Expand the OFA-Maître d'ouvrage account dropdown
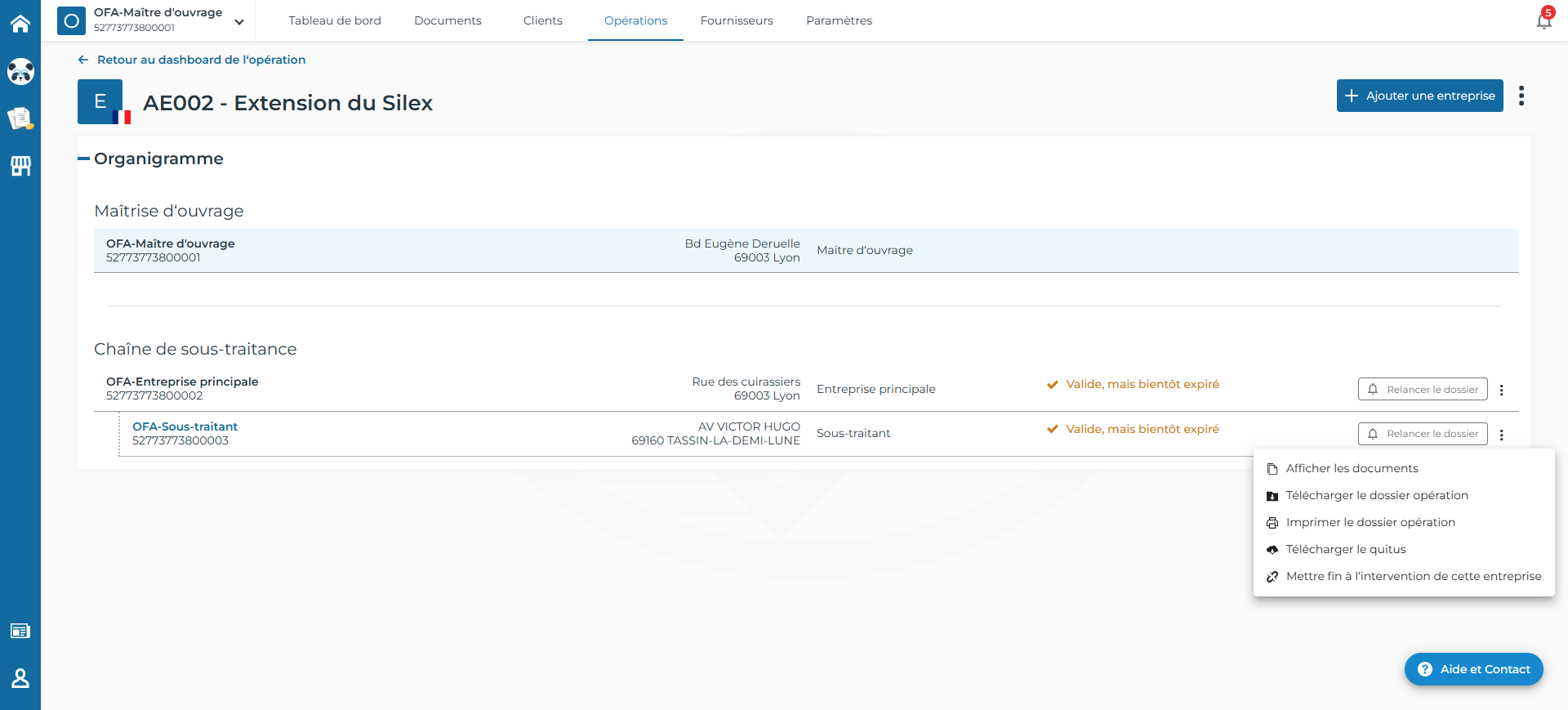This screenshot has width=1568, height=710. tap(239, 22)
